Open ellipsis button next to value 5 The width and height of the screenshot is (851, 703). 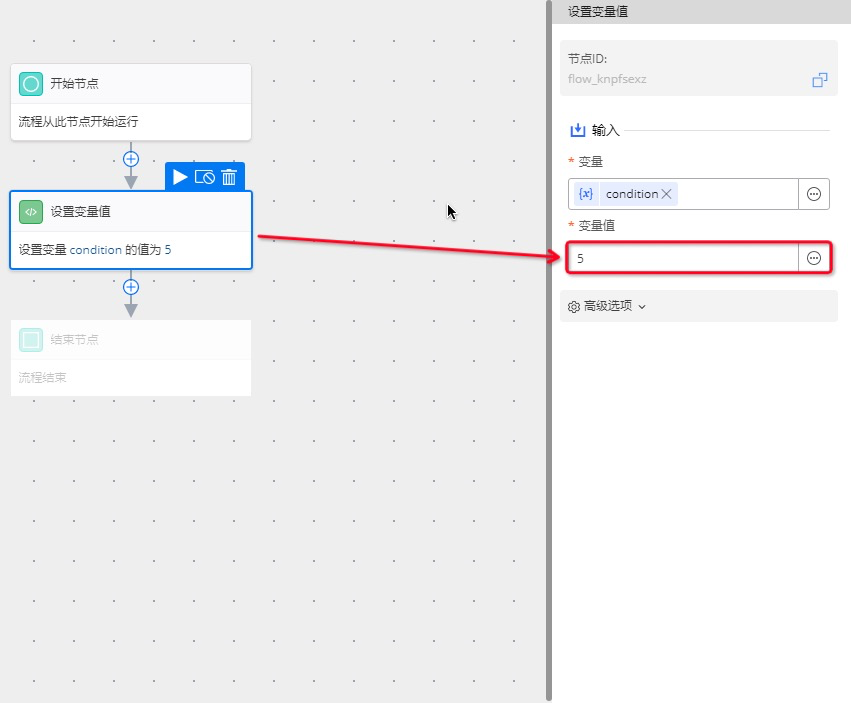click(x=814, y=258)
